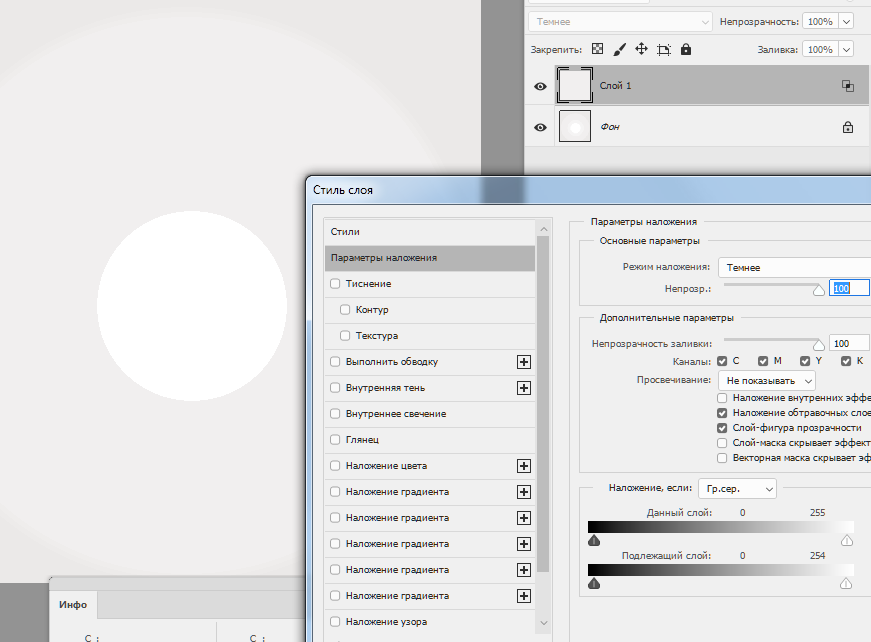Click the Непрозр. value input field
Viewport: 871px width, 642px height.
(849, 288)
